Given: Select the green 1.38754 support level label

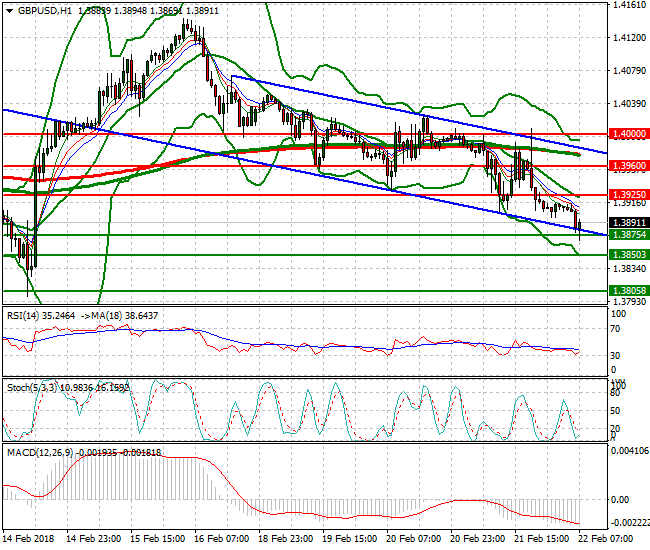Looking at the screenshot, I should pos(629,235).
